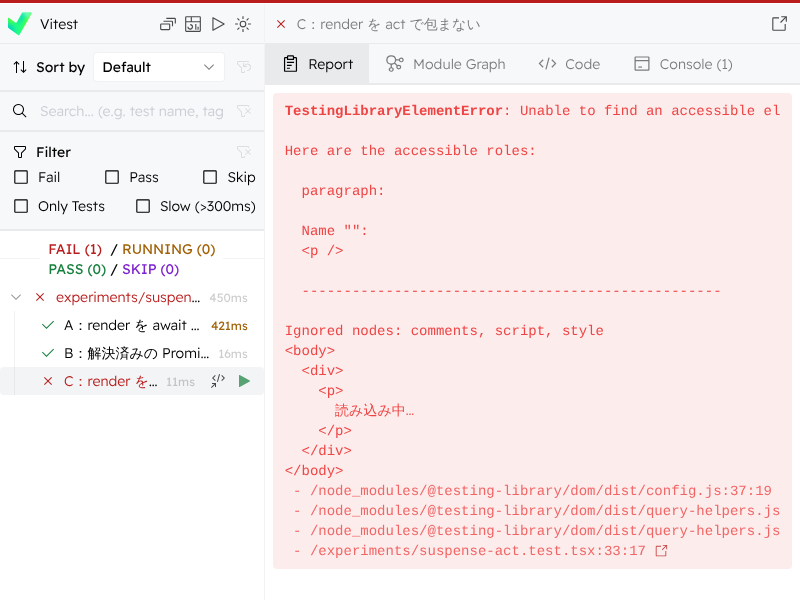This screenshot has height=600, width=800.
Task: Toggle light/dark theme sun icon
Action: point(243,24)
